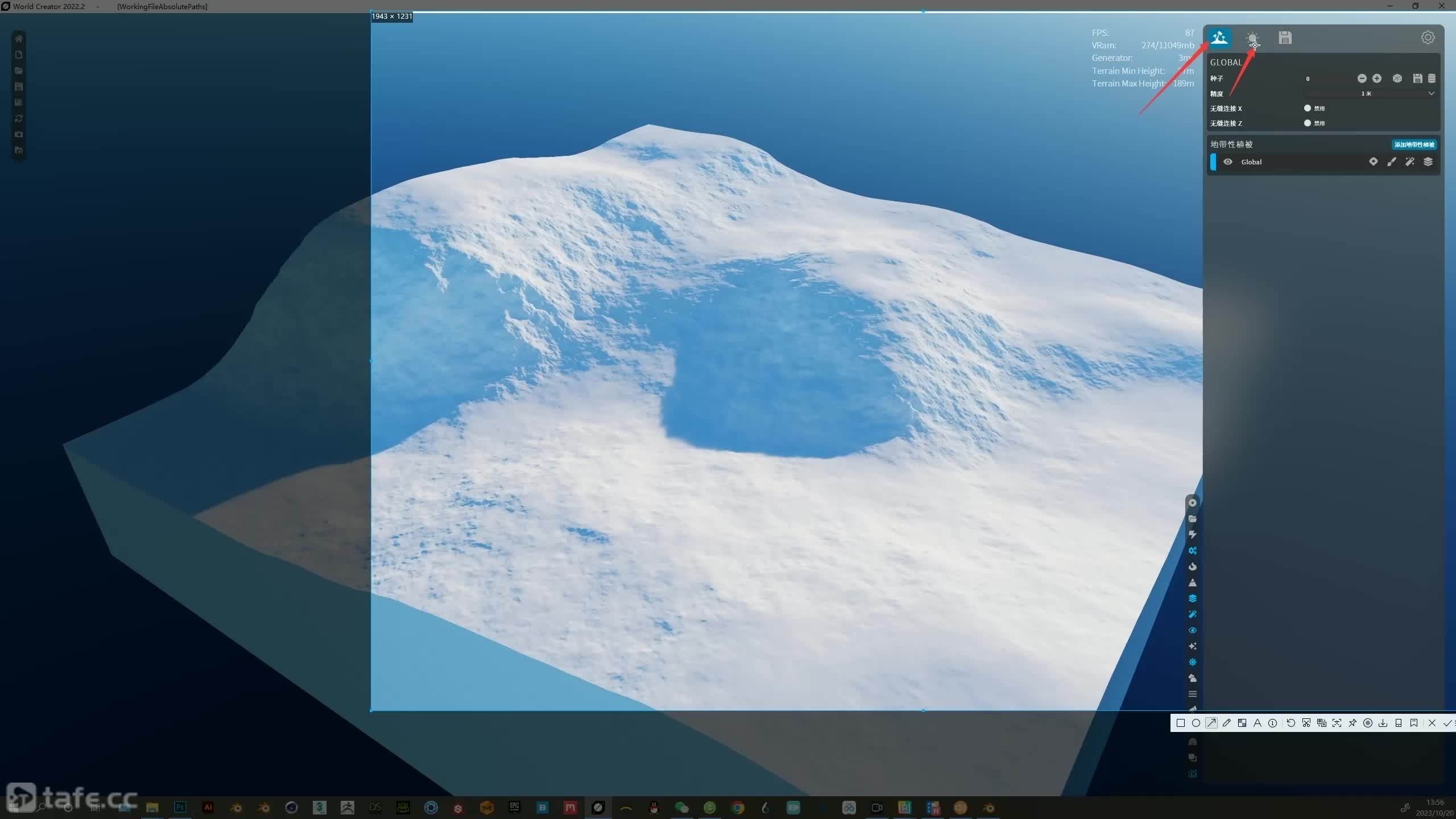
Task: Click record circle icon in capture toolbar
Action: (1368, 723)
